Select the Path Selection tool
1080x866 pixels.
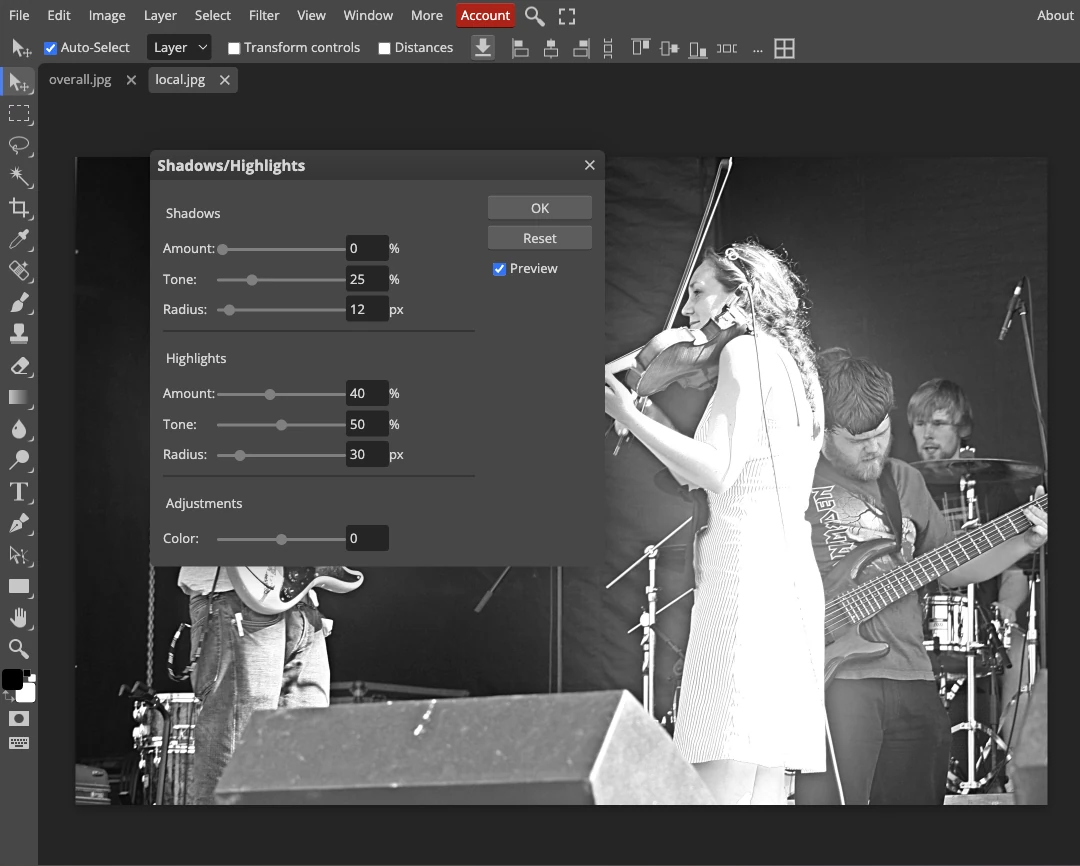click(x=19, y=555)
